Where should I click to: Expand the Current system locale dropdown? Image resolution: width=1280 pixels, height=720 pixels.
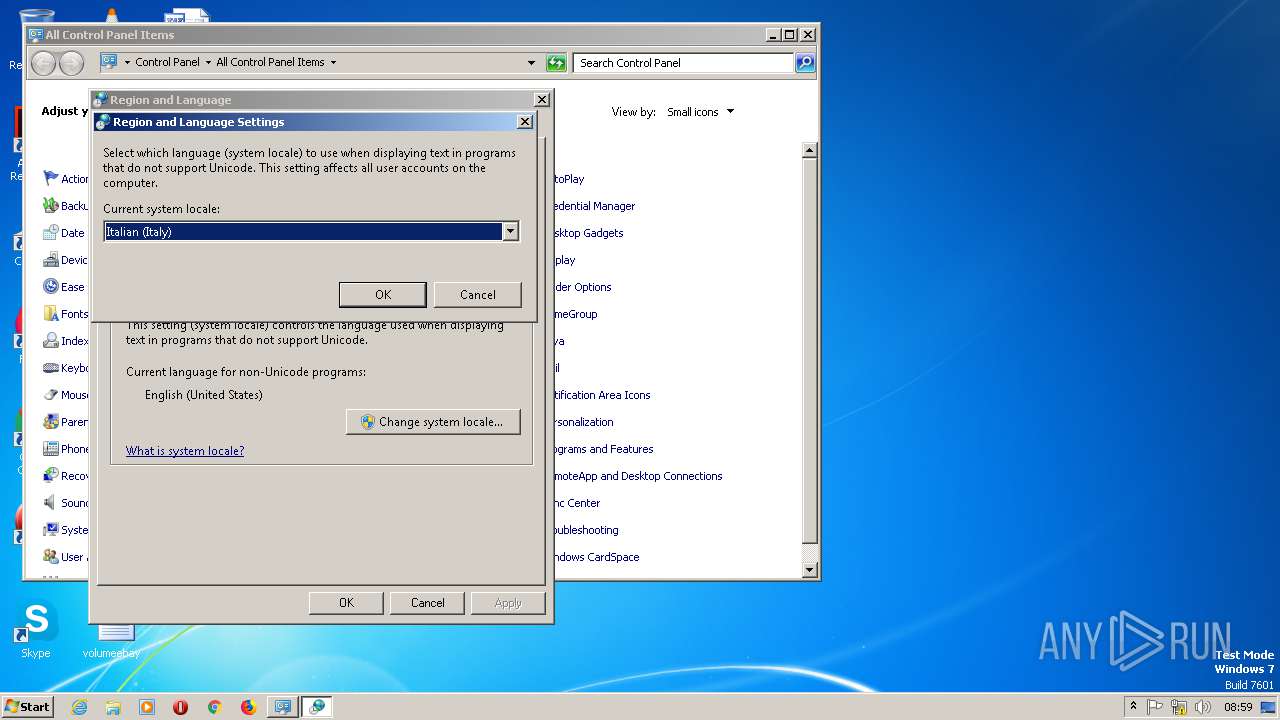coord(510,231)
